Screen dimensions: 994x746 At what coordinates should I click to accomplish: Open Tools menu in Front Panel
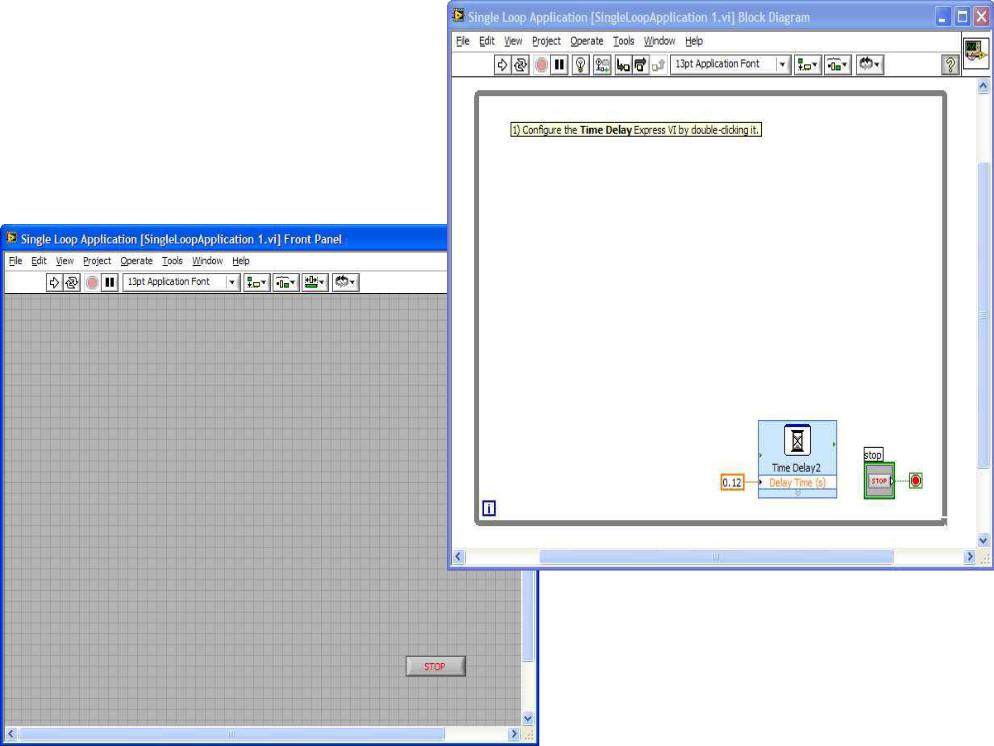[172, 261]
